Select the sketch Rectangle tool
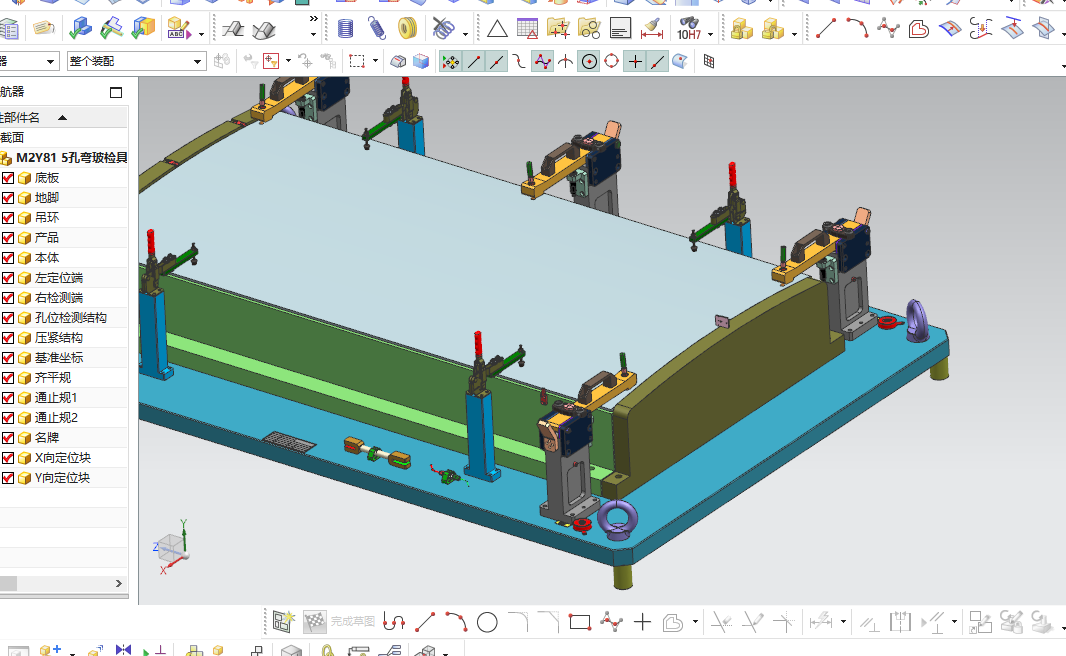 point(580,622)
